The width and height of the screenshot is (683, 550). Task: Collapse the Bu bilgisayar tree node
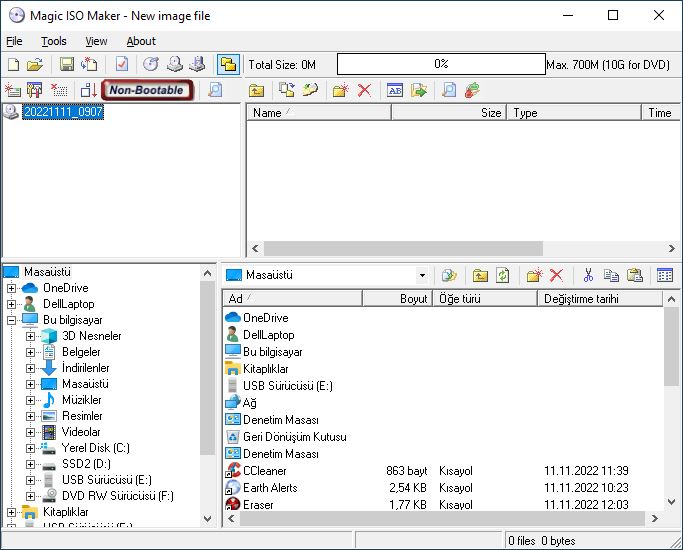coord(12,320)
